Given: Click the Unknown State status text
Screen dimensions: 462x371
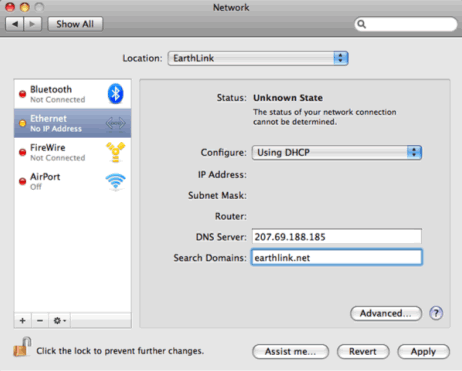Looking at the screenshot, I should [x=288, y=98].
